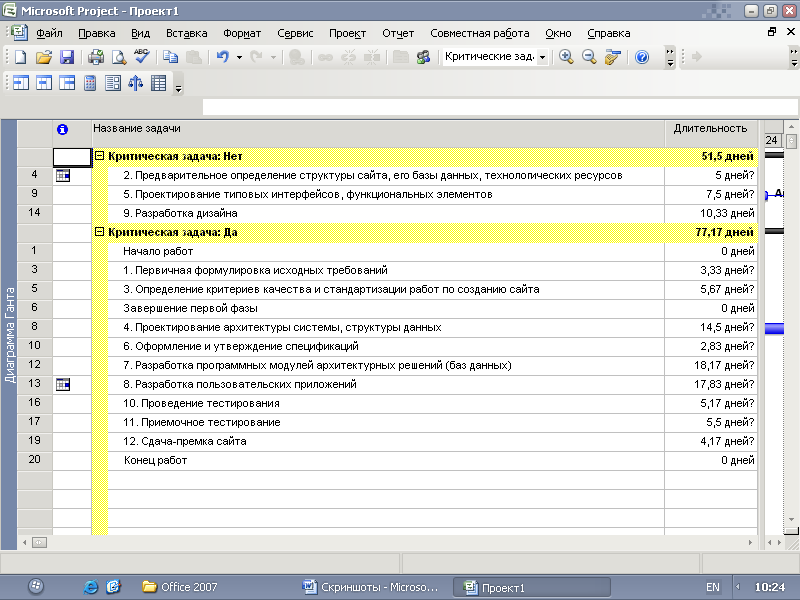
Task: Click second view-layout icon on second toolbar
Action: (x=44, y=83)
